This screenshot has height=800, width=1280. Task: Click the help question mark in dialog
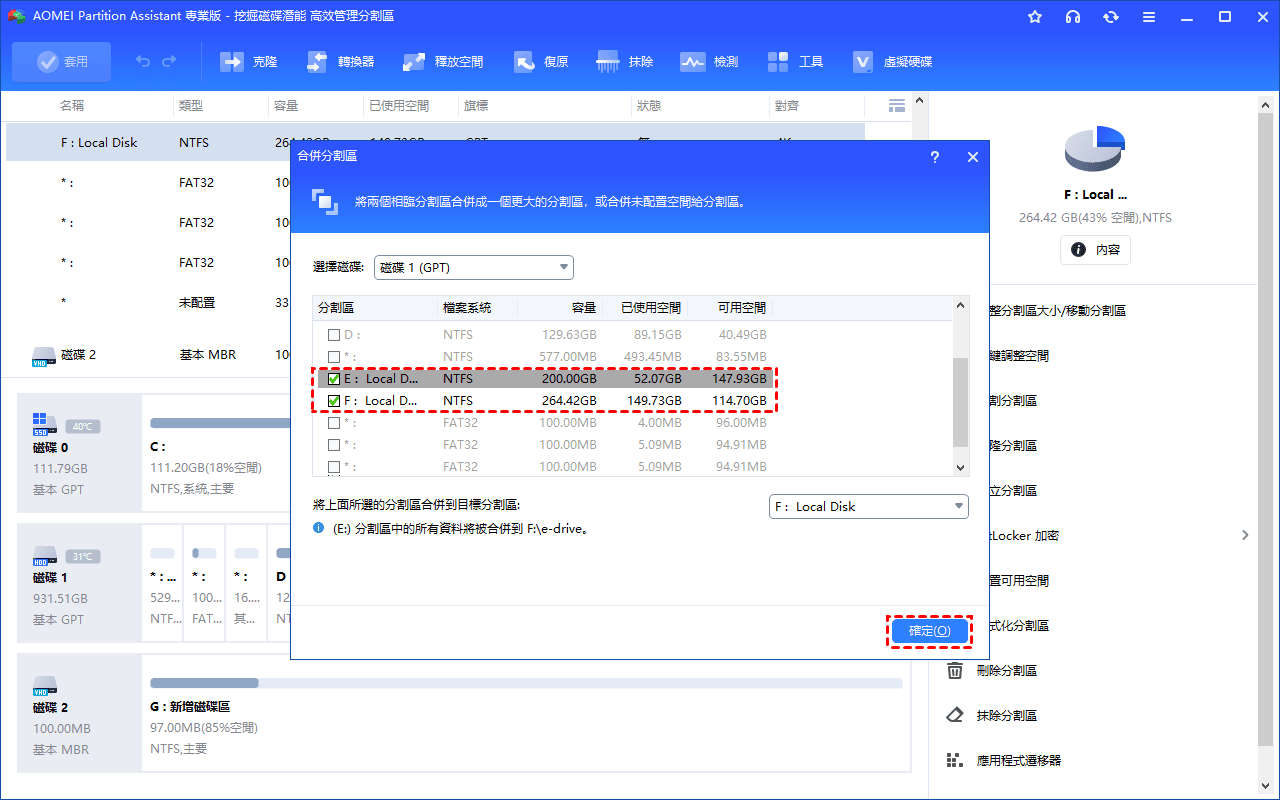[x=935, y=157]
